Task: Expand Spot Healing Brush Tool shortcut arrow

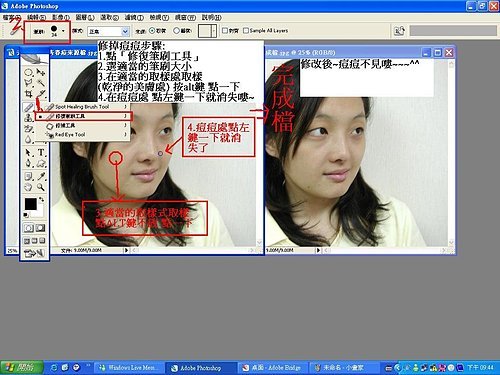Action: (125, 107)
